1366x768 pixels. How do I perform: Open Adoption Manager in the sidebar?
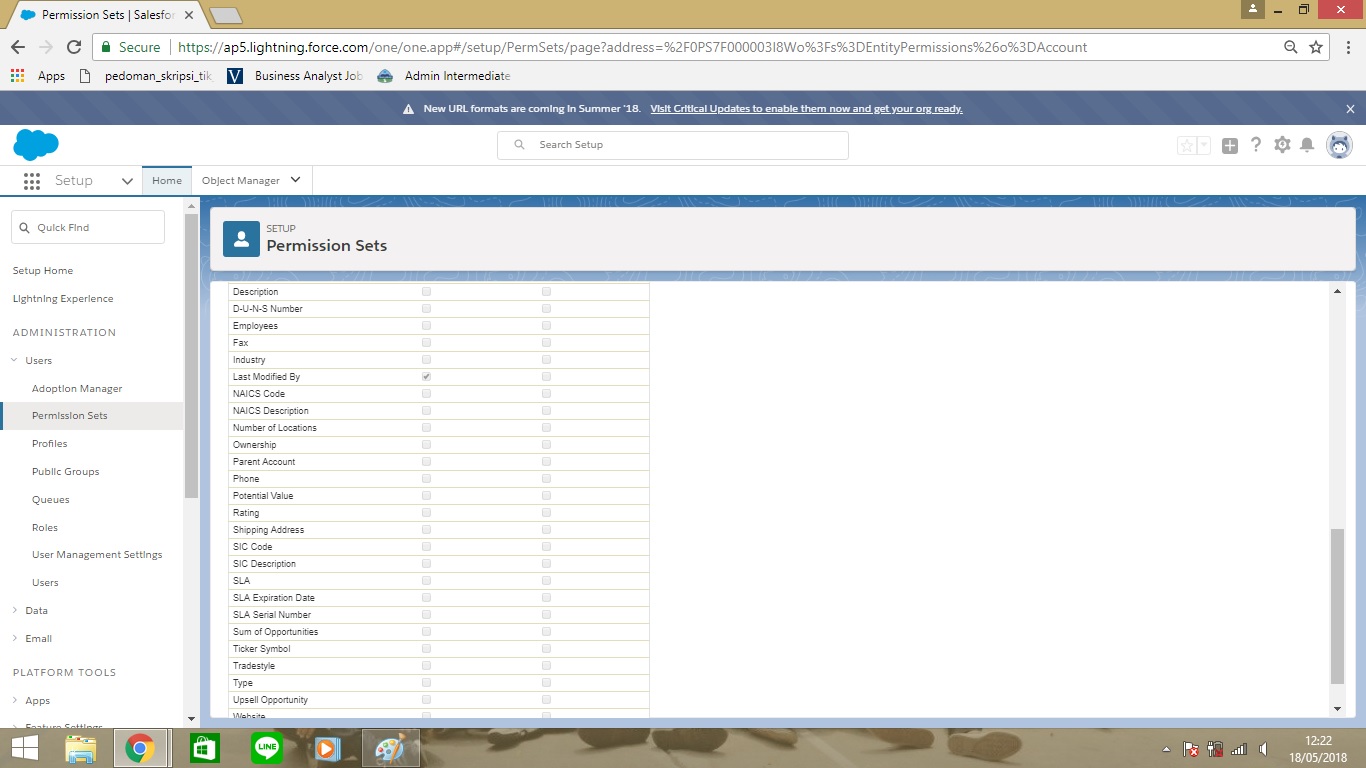click(77, 389)
